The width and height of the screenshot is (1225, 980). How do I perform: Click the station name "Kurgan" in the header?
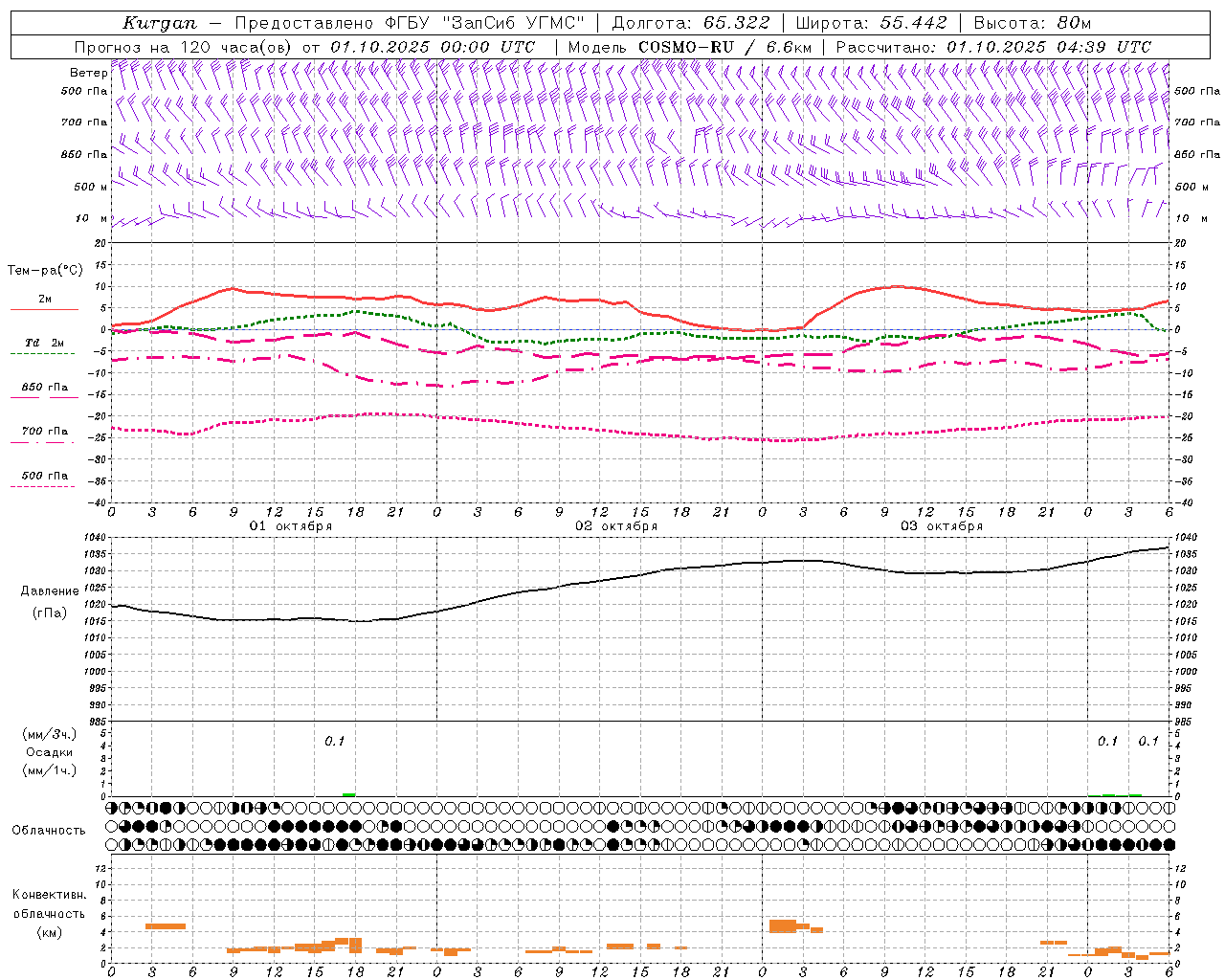click(159, 23)
